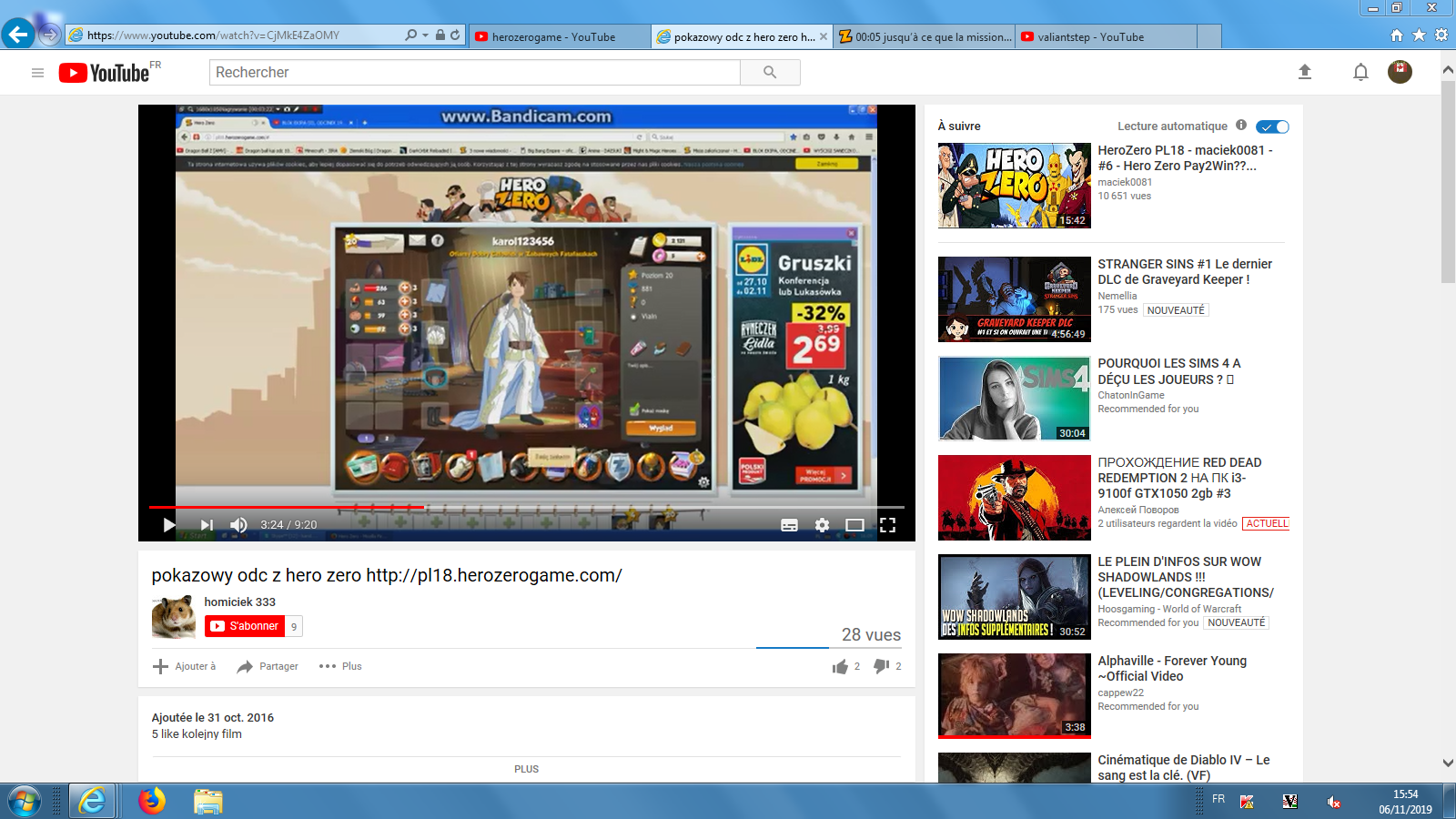
Task: Go forward in browser history
Action: pos(50,35)
